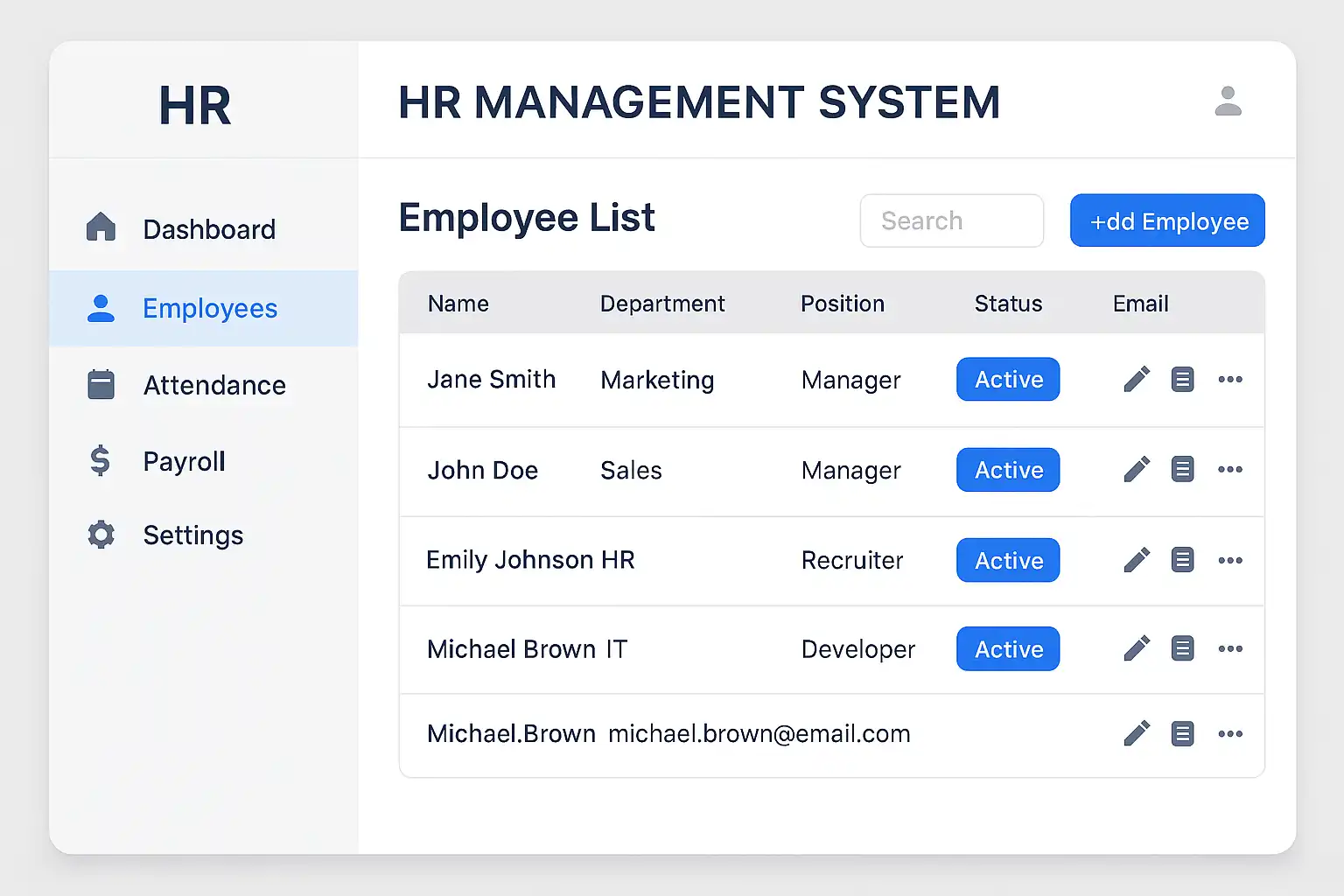Click Jane Smith's Active status badge
Screen dimensions: 1344x896
tap(1008, 380)
